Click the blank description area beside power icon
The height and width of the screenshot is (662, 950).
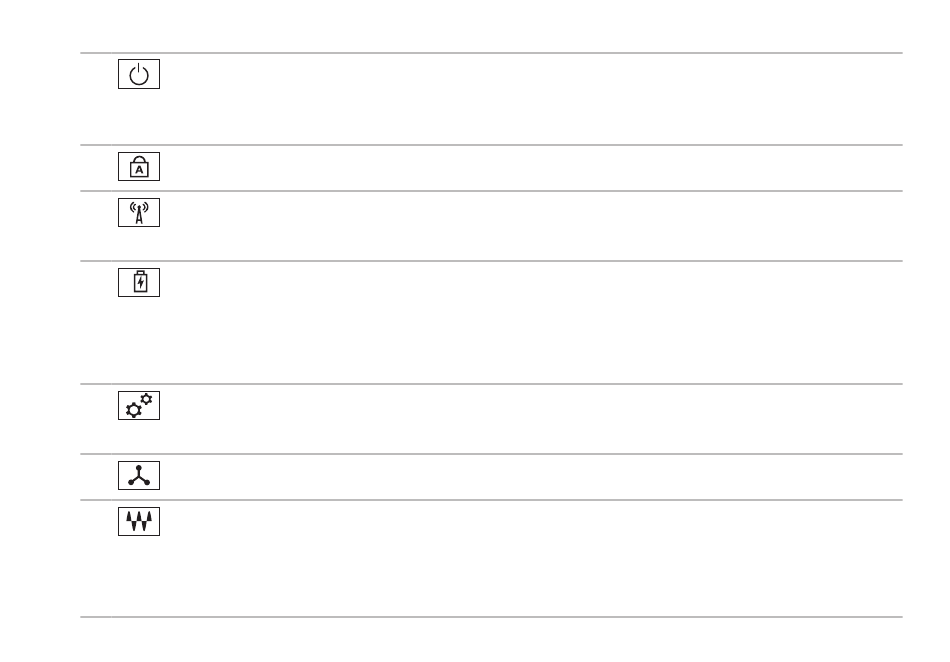click(533, 99)
